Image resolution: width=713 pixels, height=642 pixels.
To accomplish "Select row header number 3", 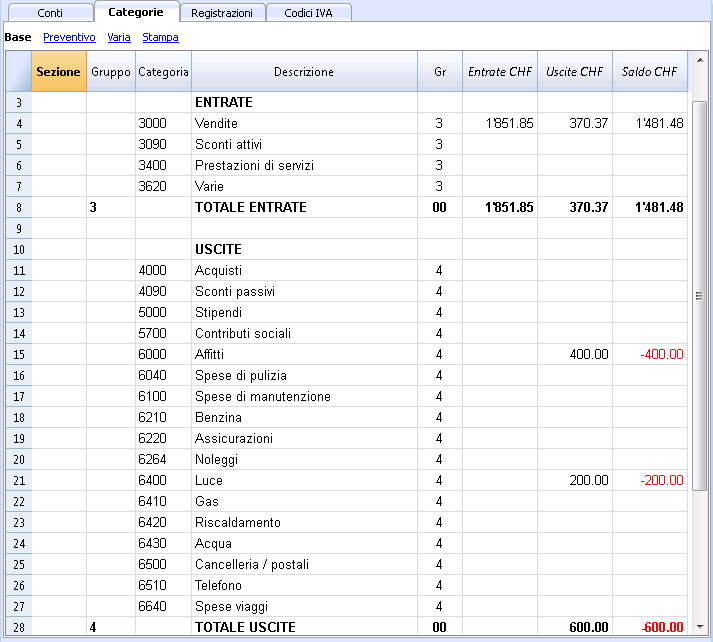I will point(19,102).
